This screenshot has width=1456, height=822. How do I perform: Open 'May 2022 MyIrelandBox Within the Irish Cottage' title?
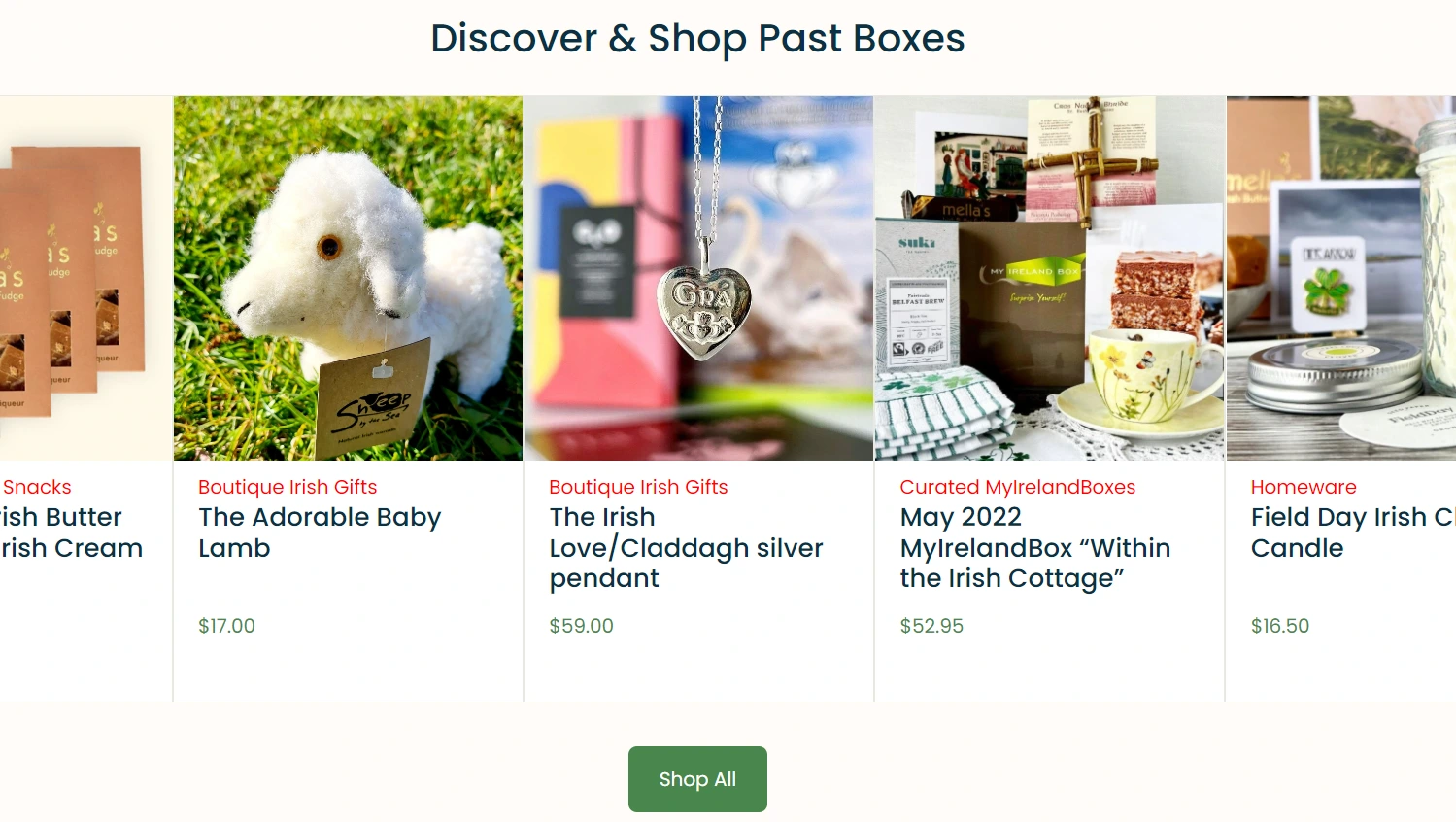pos(1035,548)
